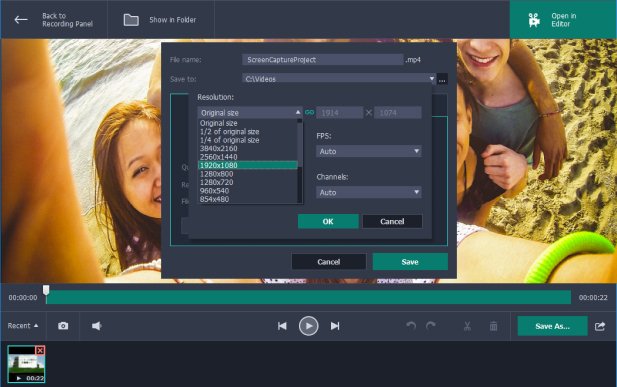The image size is (617, 387).
Task: Confirm settings with OK button
Action: [328, 221]
